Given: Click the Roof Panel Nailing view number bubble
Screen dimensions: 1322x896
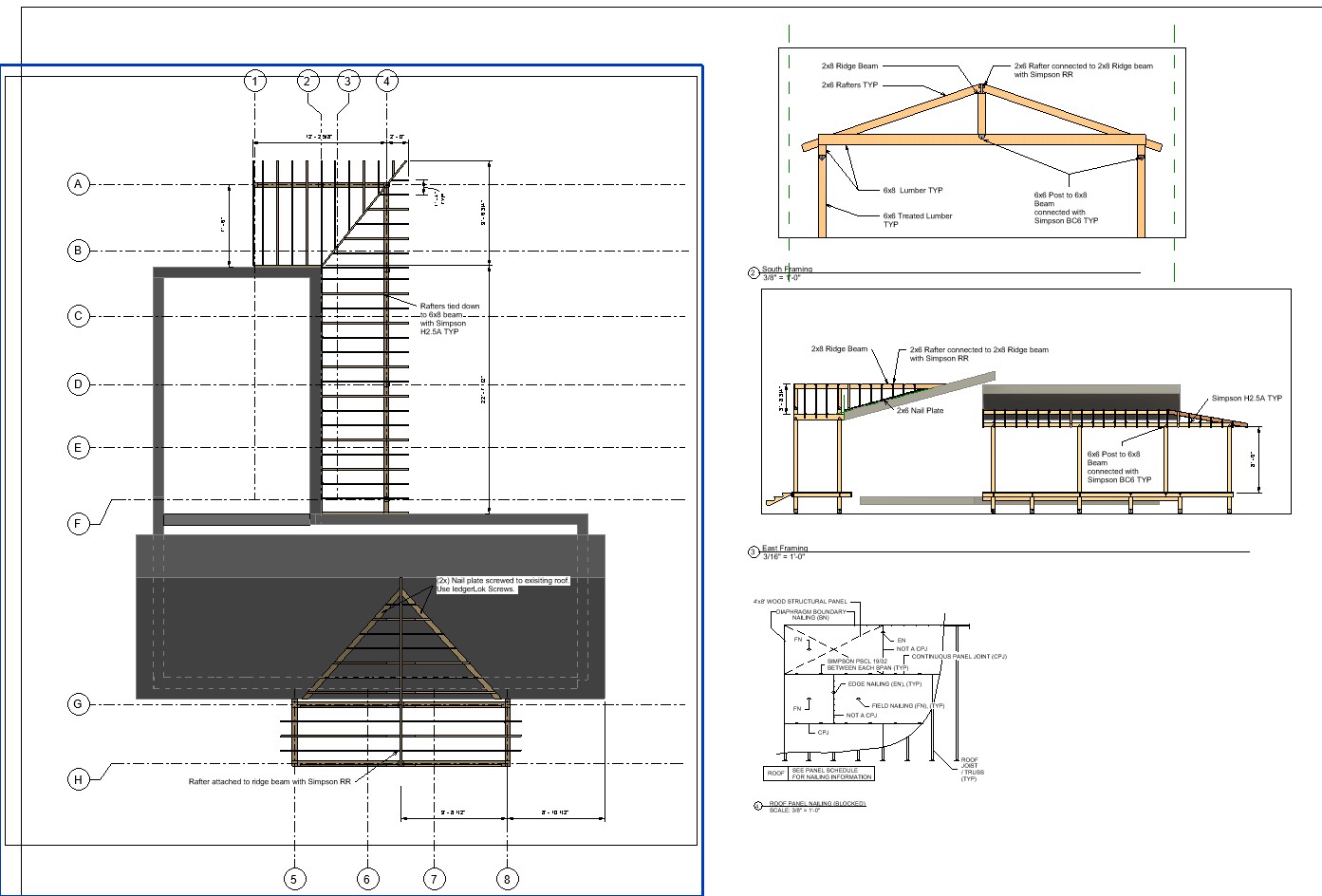Looking at the screenshot, I should 757,806.
